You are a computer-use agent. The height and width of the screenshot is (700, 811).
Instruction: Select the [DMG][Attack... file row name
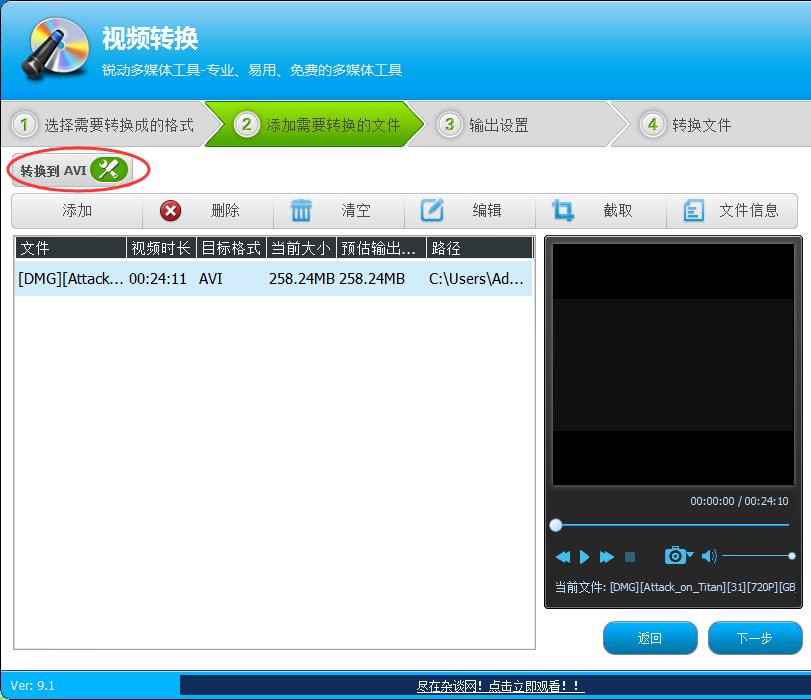pyautogui.click(x=71, y=279)
